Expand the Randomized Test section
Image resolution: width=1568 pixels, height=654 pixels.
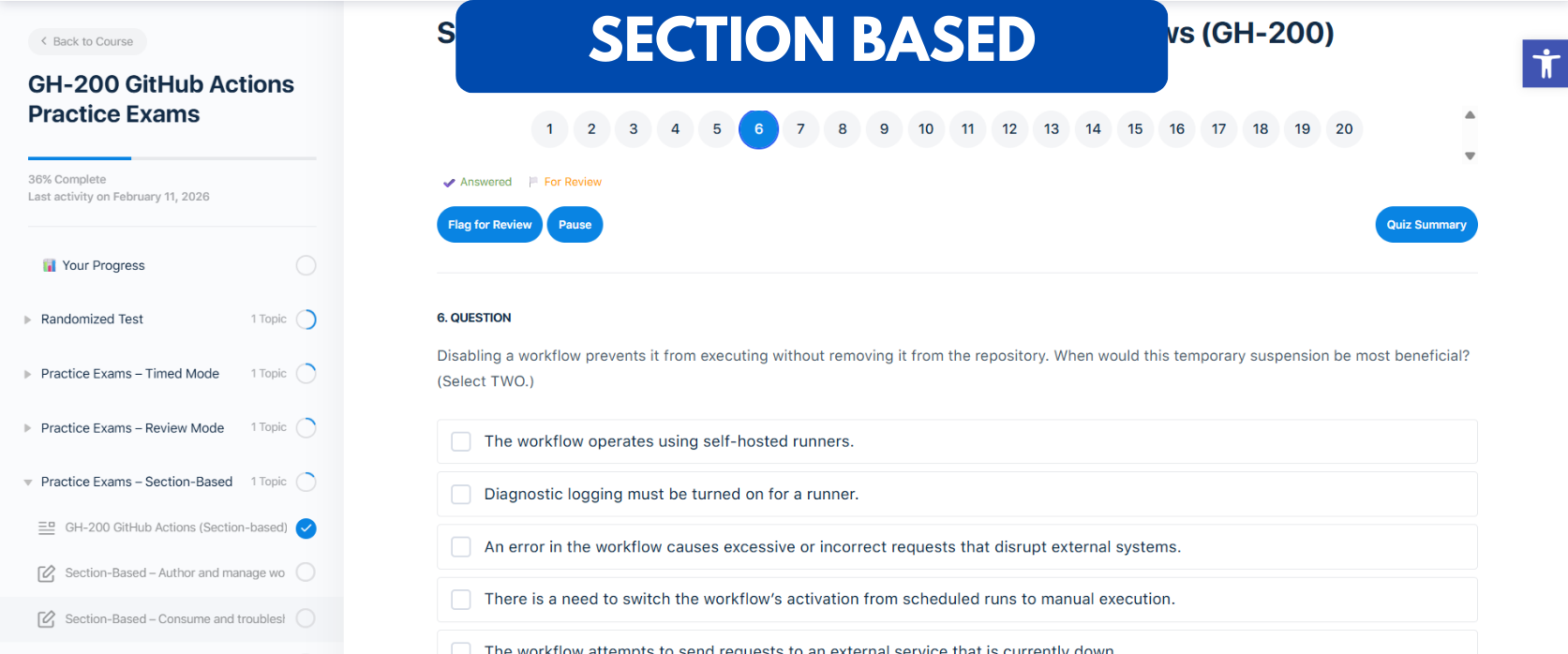(27, 319)
